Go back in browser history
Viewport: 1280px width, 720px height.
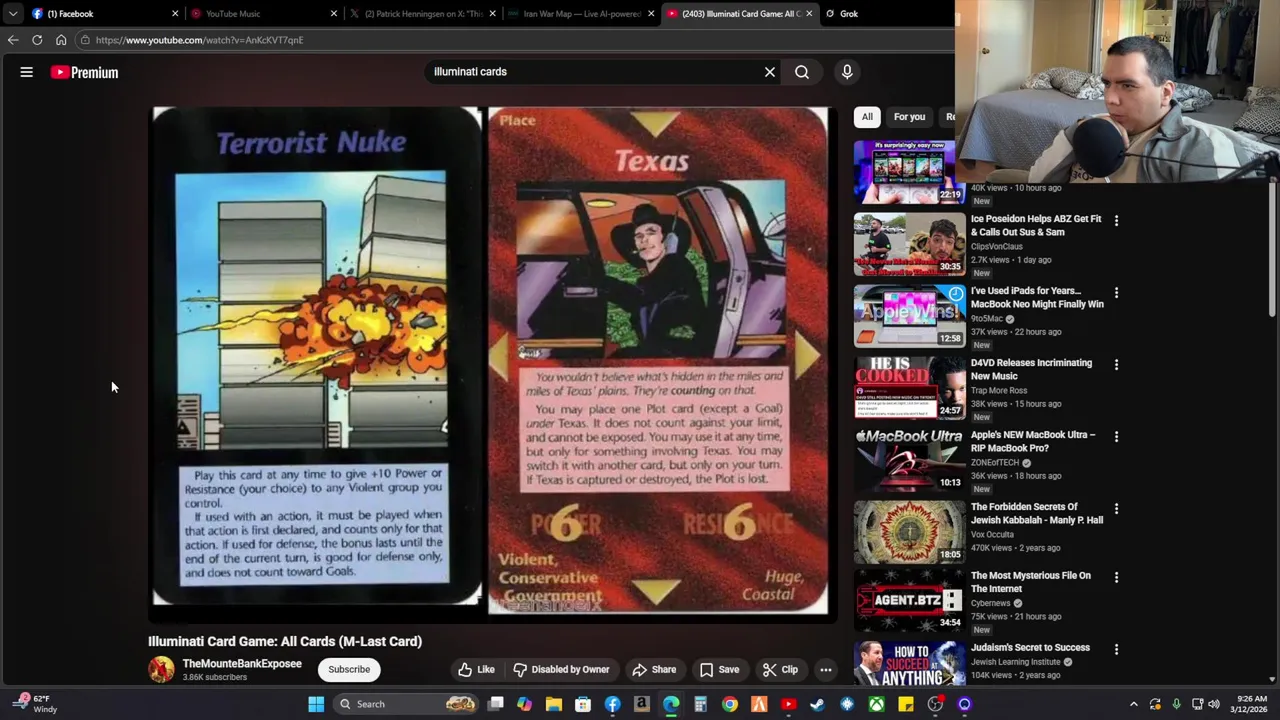click(13, 40)
